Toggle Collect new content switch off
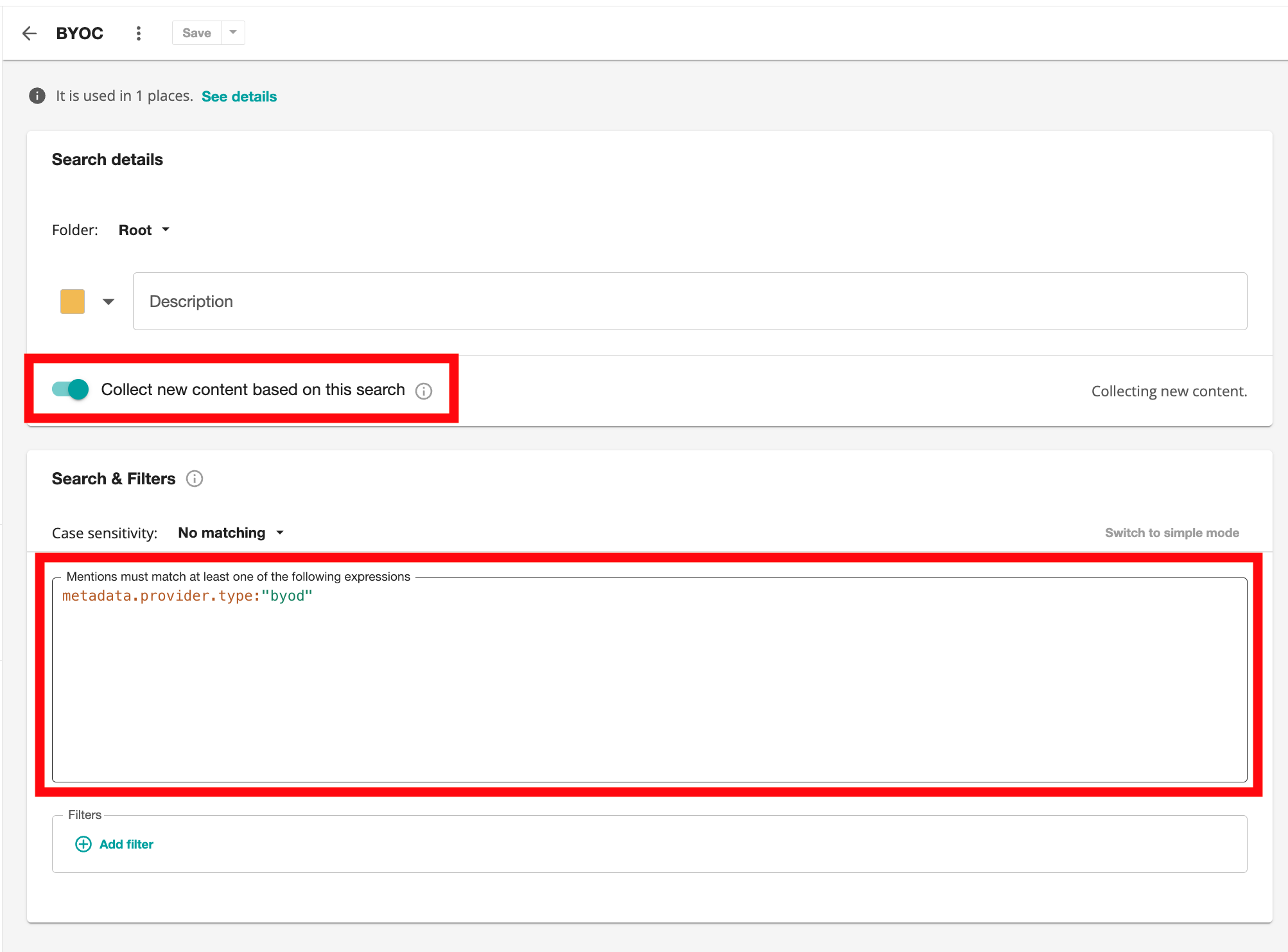Screen dimensions: 1288x952 pos(71,389)
